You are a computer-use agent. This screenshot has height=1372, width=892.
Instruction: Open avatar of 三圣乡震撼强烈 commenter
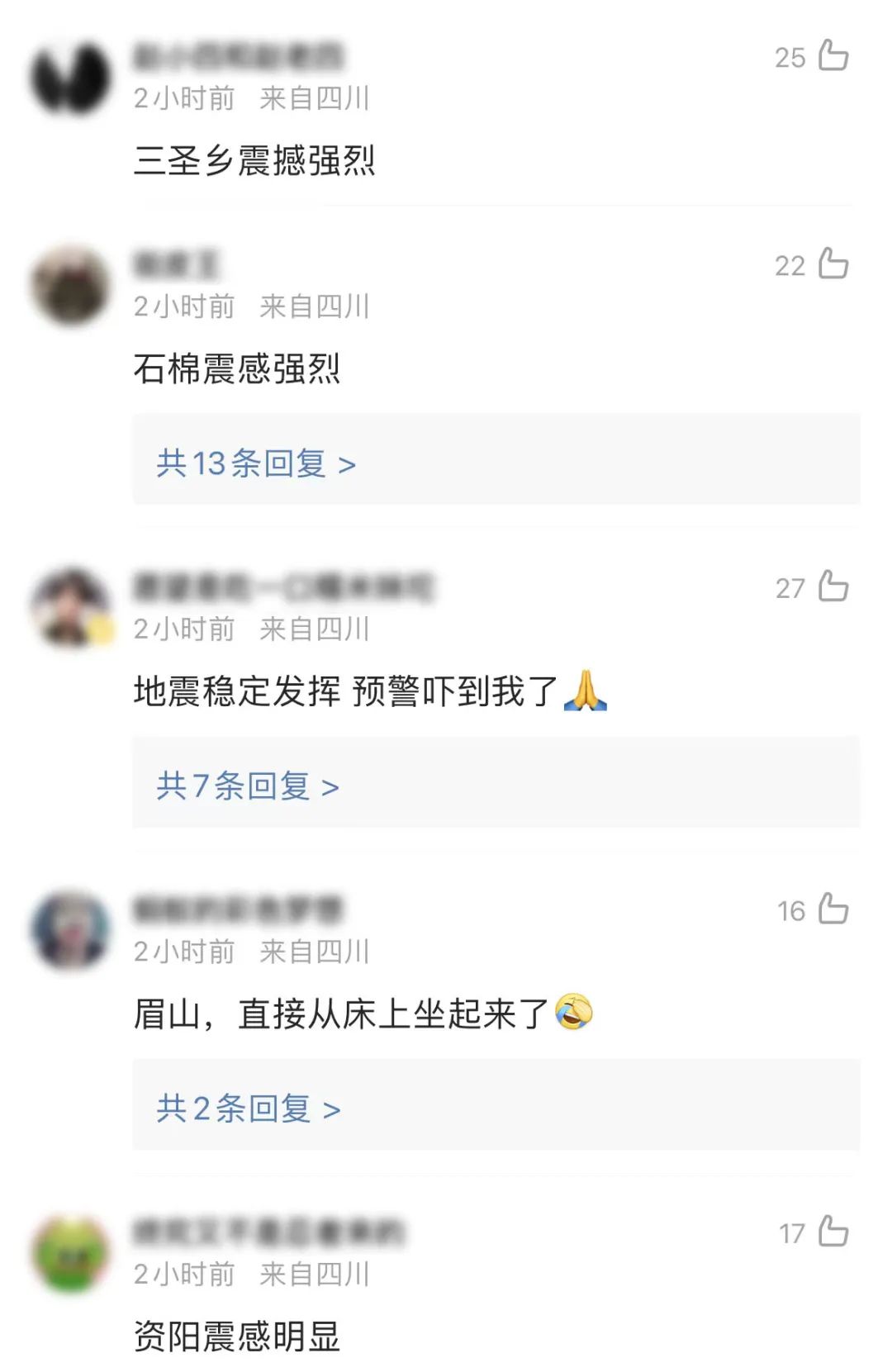coord(71,77)
